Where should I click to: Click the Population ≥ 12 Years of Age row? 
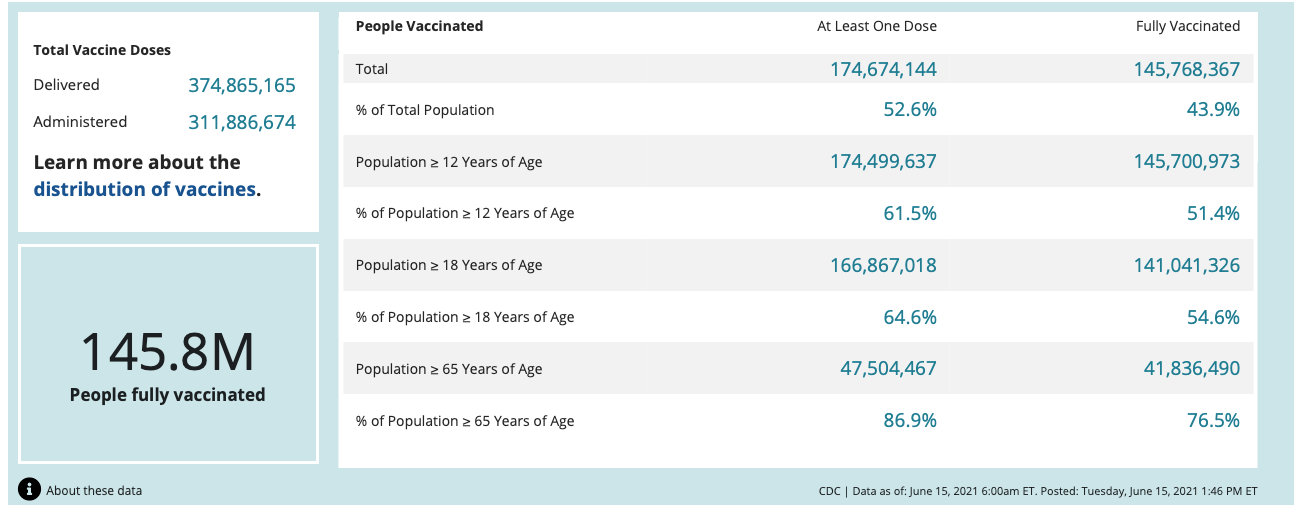coord(798,161)
